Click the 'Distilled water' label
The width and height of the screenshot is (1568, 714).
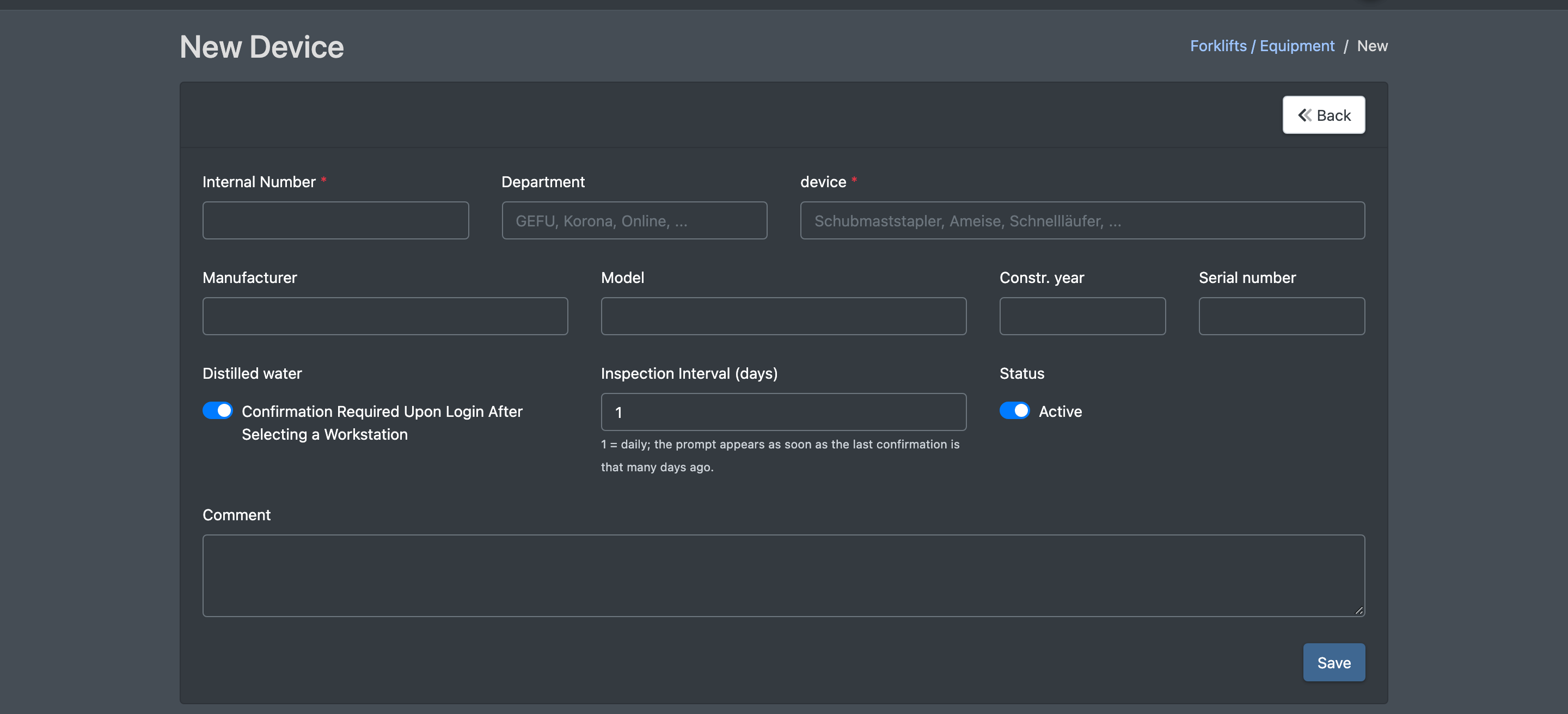click(252, 373)
